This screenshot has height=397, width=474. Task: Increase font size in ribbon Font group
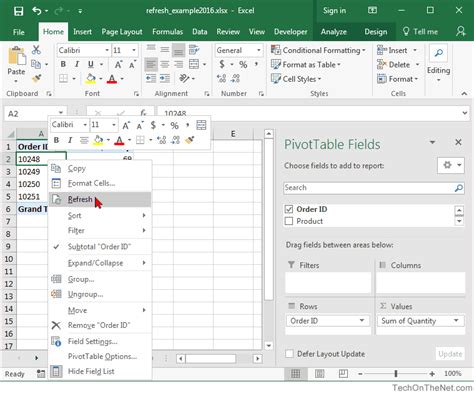pos(118,64)
